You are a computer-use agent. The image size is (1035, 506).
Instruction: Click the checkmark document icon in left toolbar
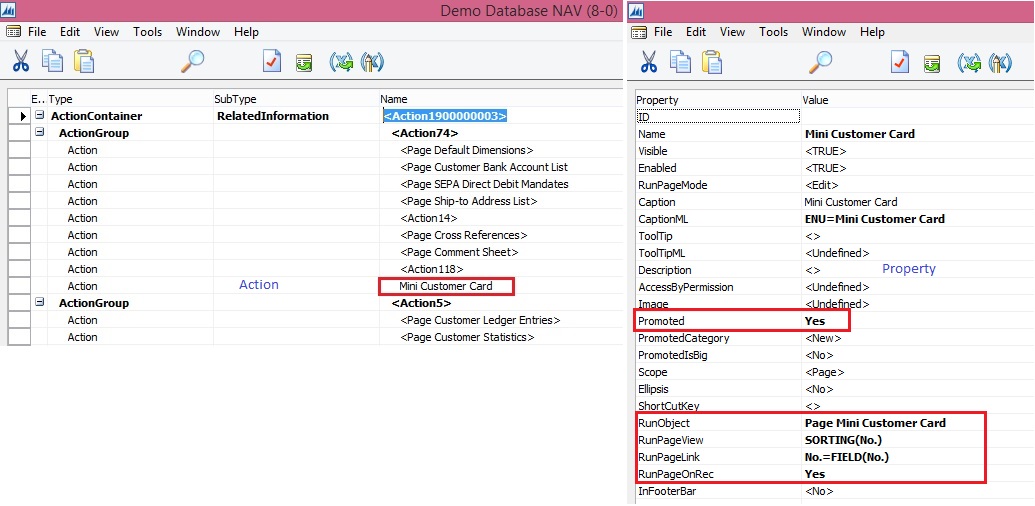pyautogui.click(x=272, y=61)
